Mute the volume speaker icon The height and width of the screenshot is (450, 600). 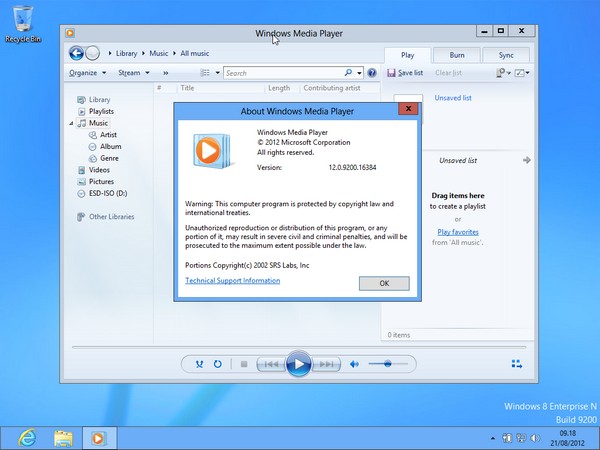pos(354,364)
